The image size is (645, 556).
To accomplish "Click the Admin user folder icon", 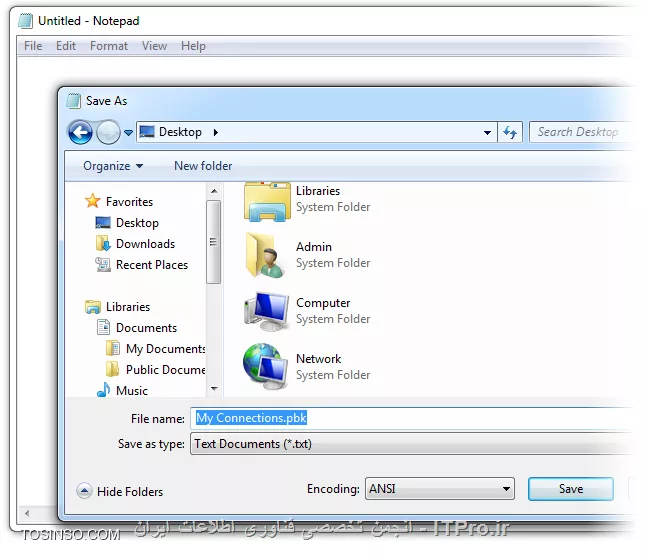I will coord(264,255).
